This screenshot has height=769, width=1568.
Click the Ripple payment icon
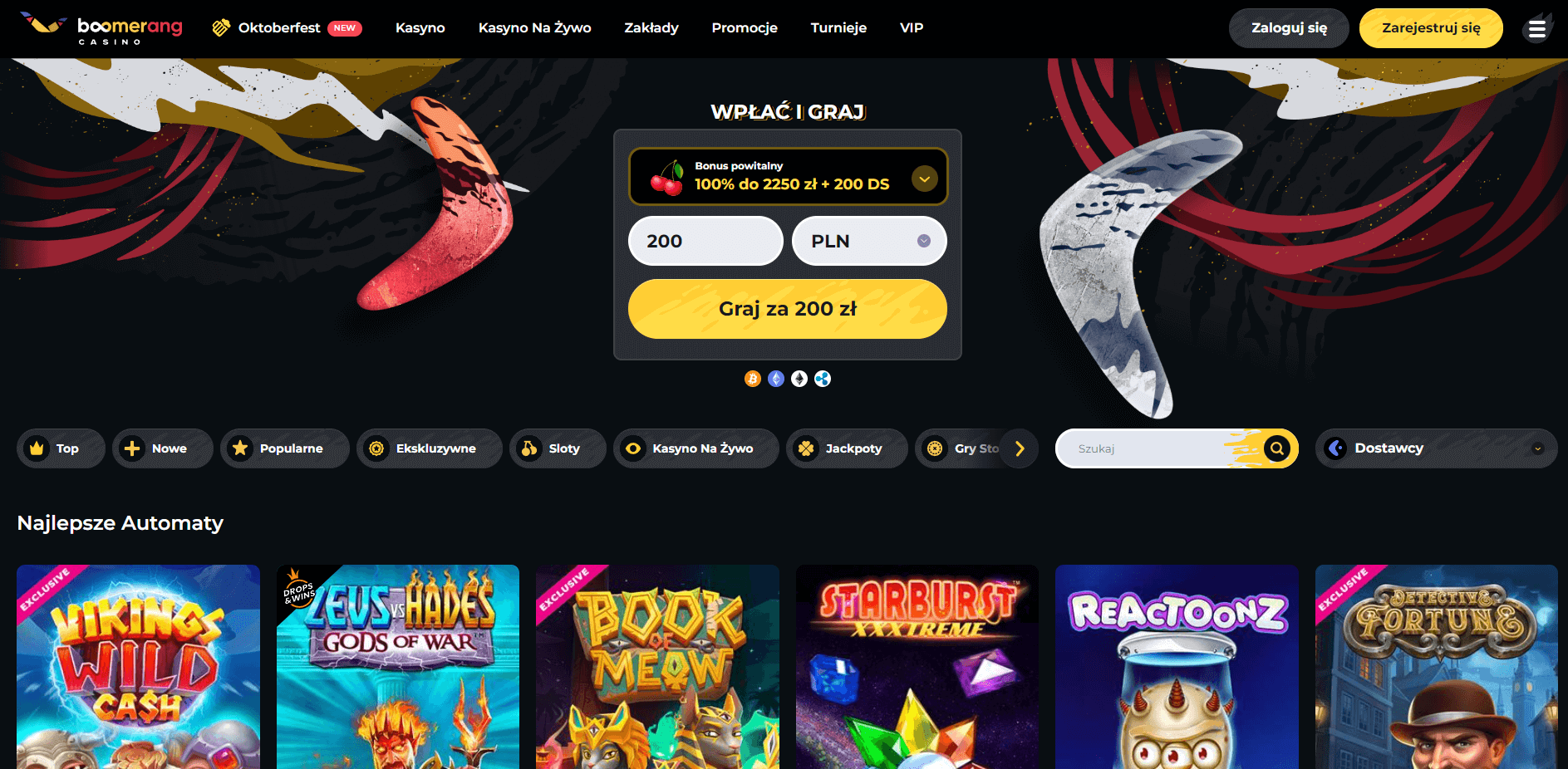[x=823, y=379]
